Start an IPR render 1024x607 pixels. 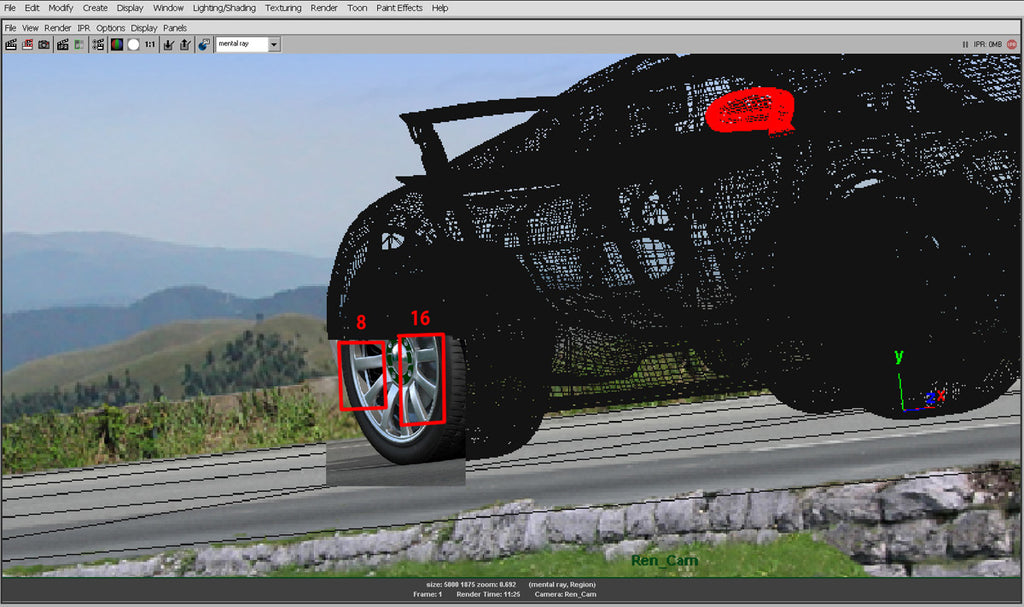(62, 44)
